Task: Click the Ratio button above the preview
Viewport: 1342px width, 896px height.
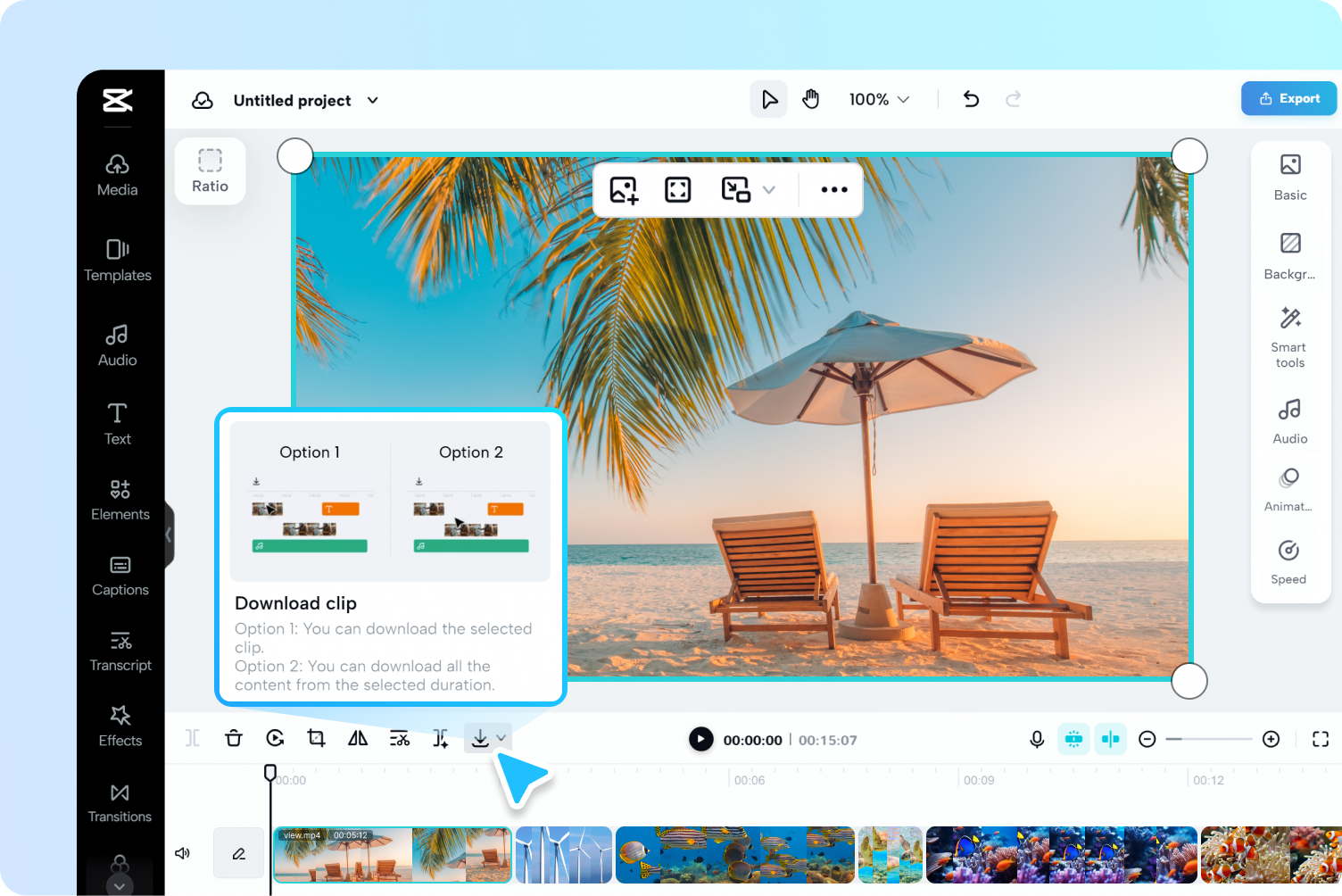Action: (210, 171)
